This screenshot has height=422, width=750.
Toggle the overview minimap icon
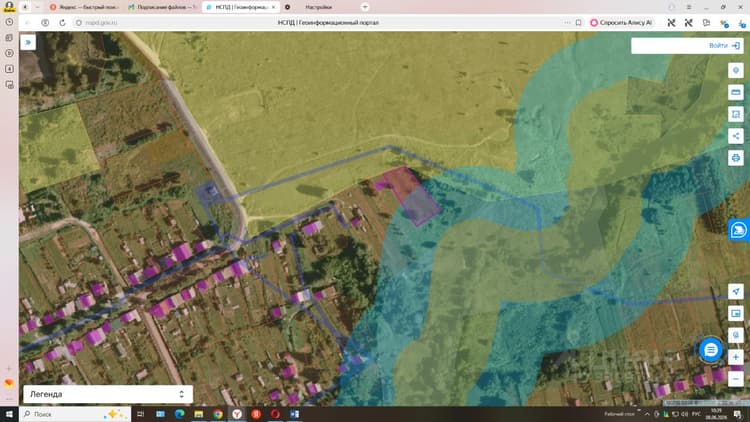736,313
